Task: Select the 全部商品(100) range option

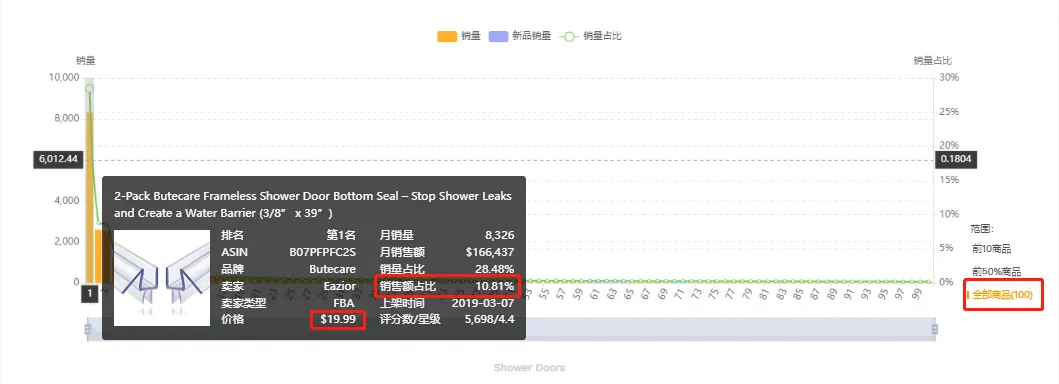Action: [x=1002, y=295]
